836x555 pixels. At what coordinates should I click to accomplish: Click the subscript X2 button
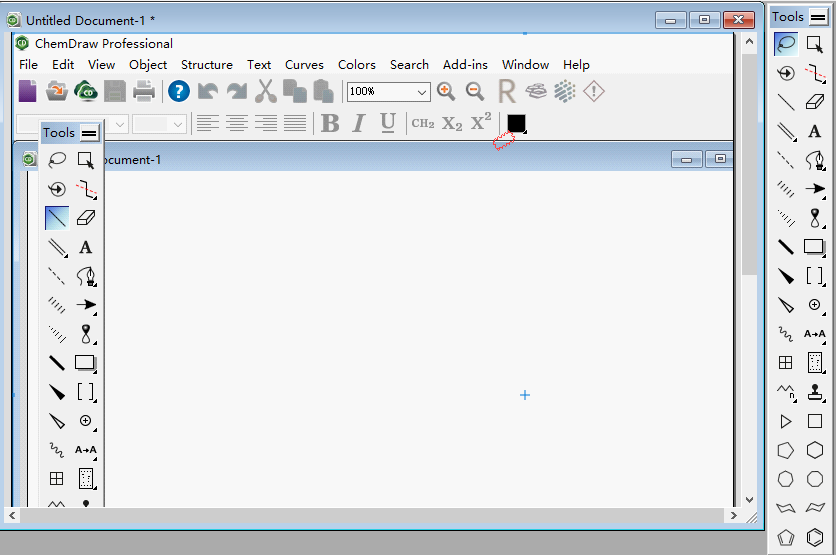pos(452,123)
